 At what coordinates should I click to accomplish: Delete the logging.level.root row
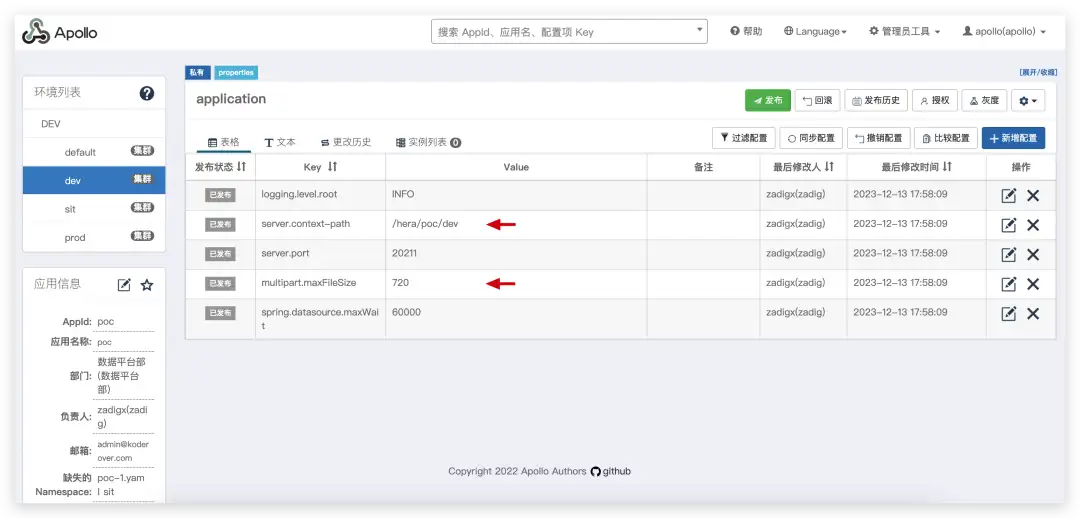1033,196
